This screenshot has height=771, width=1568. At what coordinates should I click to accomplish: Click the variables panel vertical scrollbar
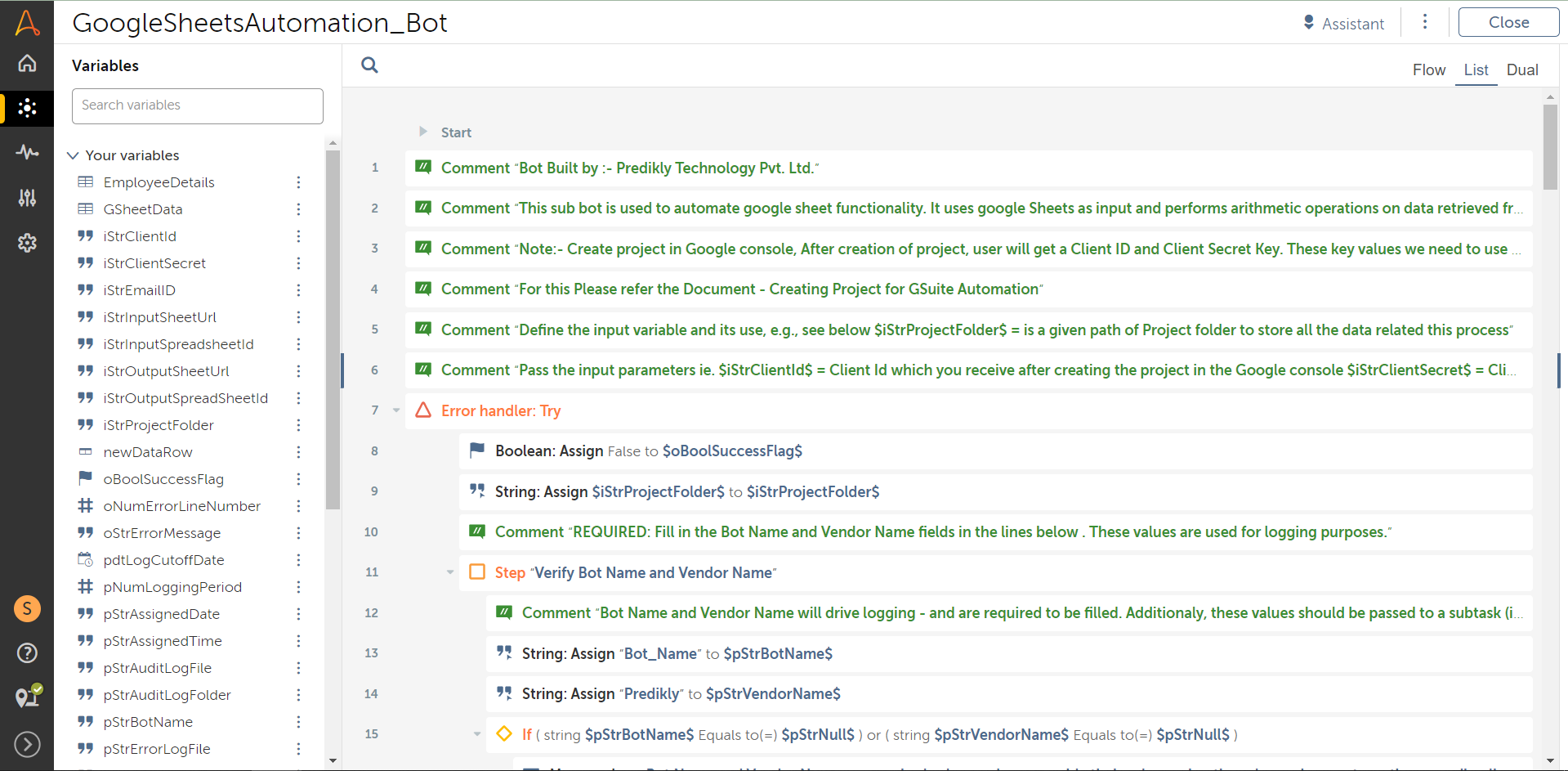click(x=333, y=327)
